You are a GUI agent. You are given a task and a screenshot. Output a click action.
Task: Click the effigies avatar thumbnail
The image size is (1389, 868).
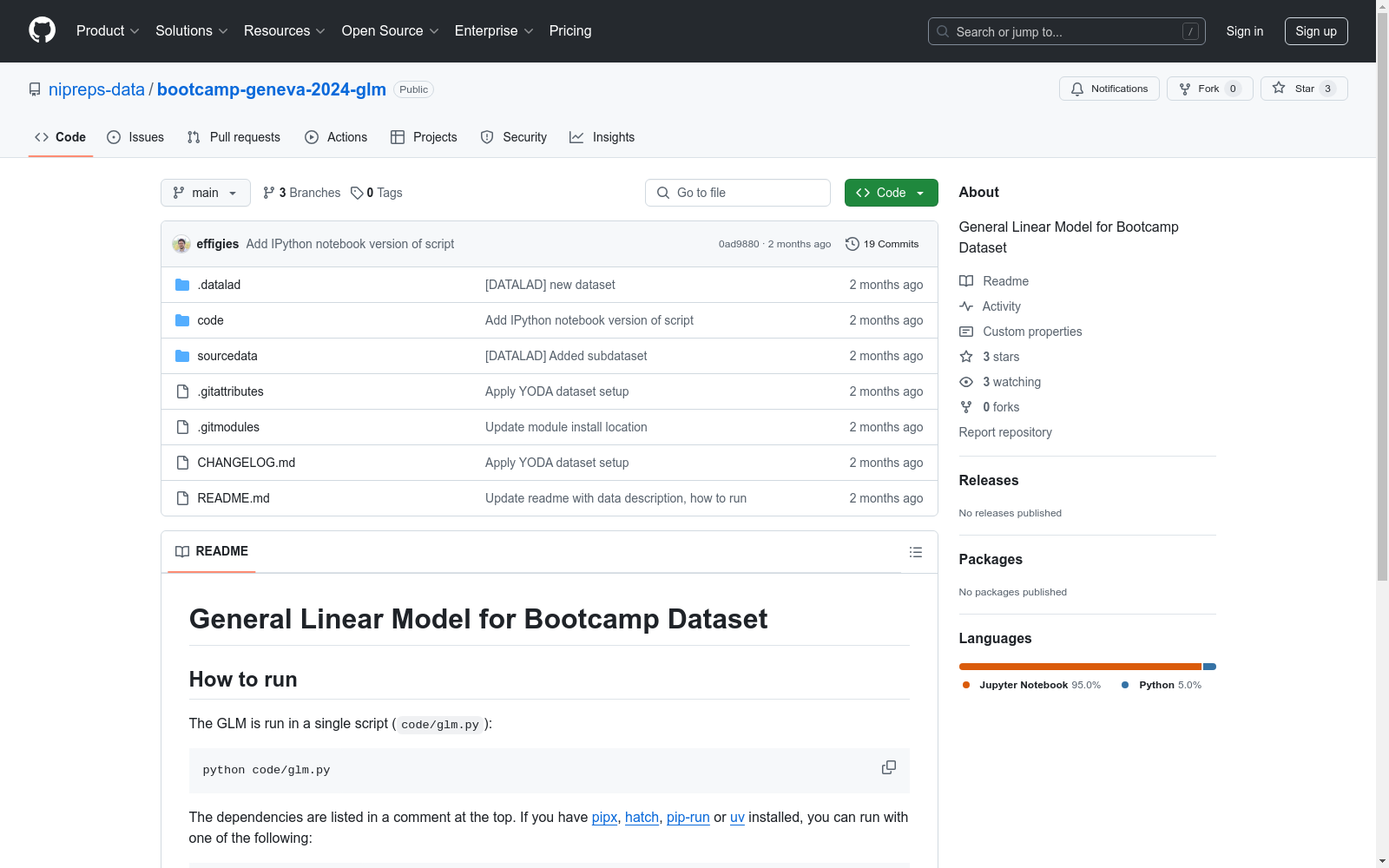pyautogui.click(x=181, y=244)
